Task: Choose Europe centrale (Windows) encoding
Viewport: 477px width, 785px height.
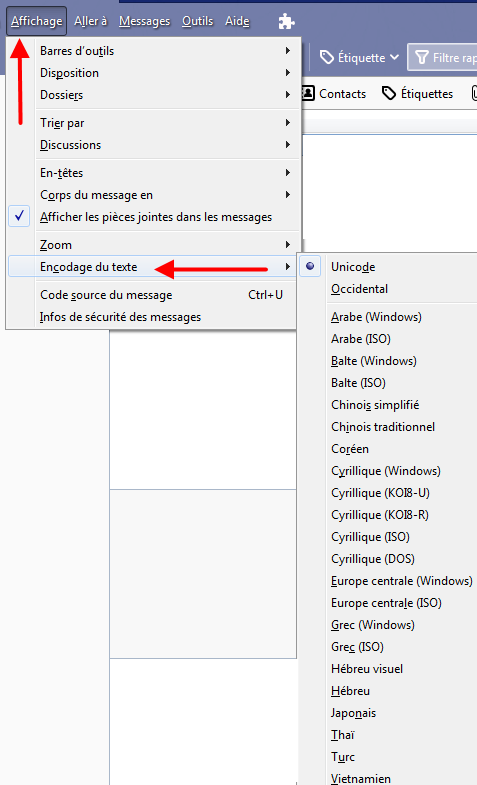Action: [401, 581]
